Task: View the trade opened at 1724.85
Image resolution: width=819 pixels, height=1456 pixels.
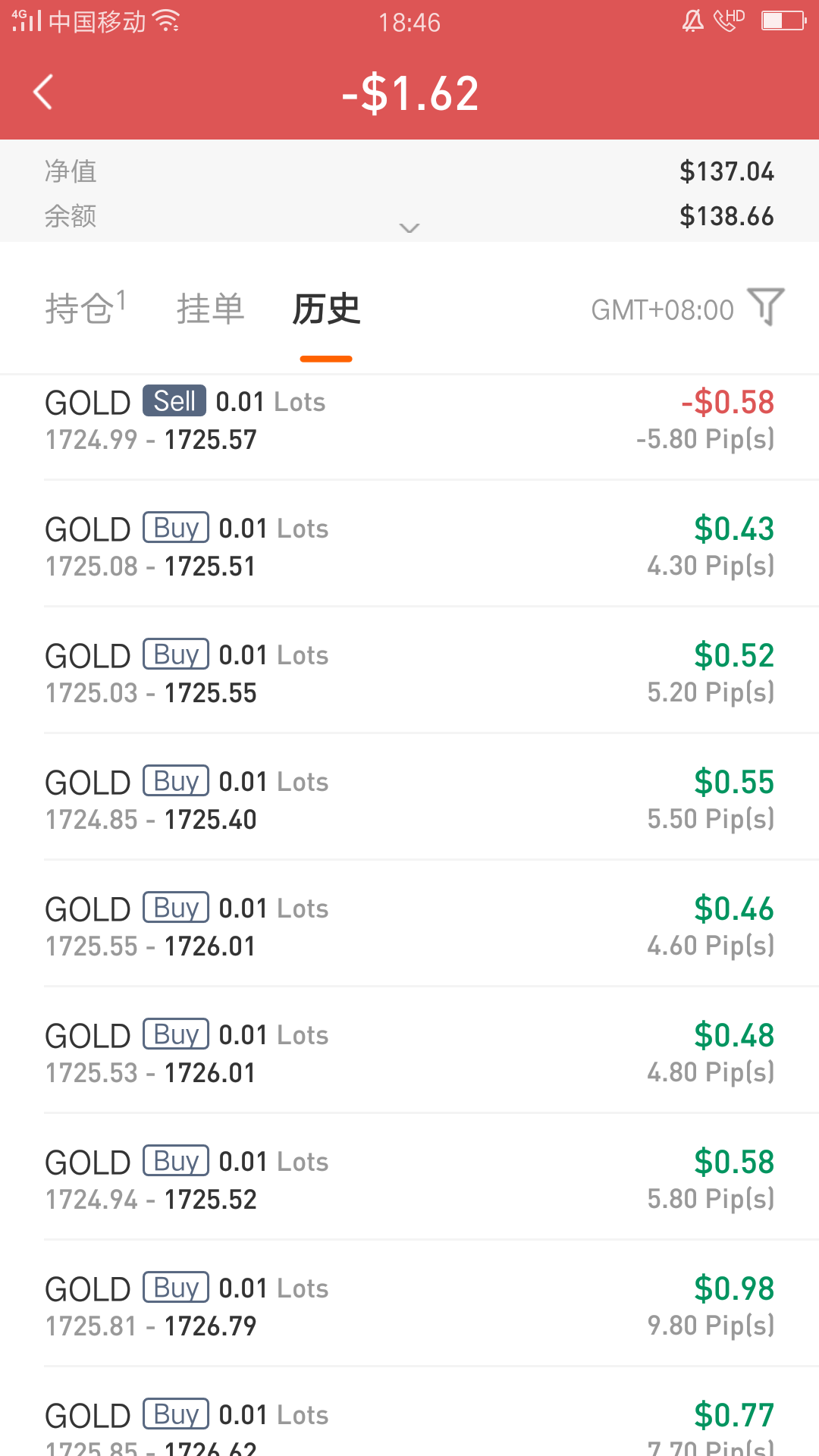Action: [409, 799]
